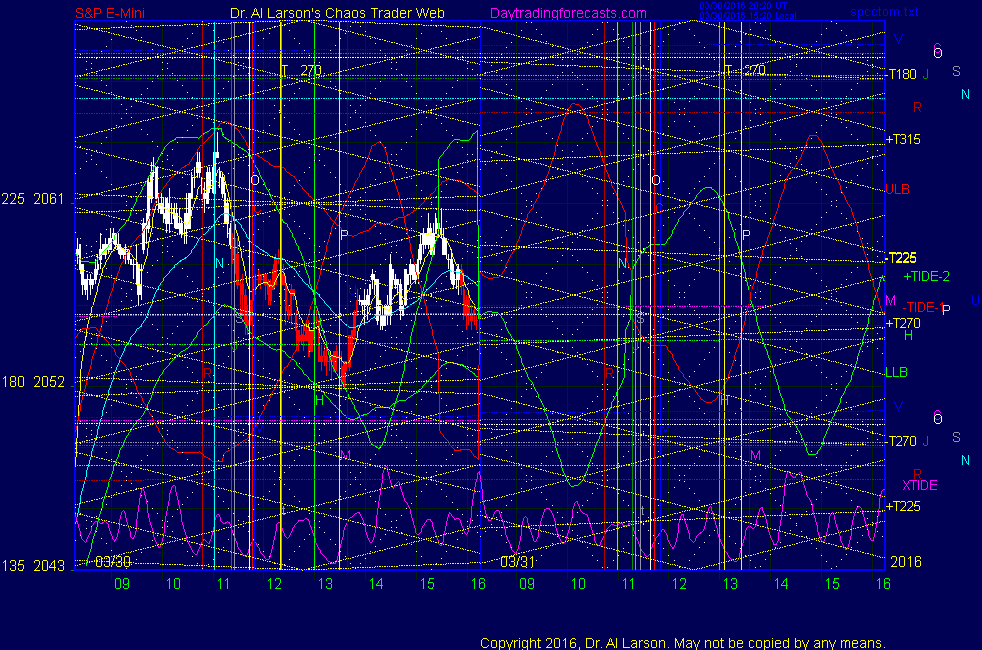Click the copyright notice by Dr. Al Larson
This screenshot has height=650, width=982.
pos(683,643)
